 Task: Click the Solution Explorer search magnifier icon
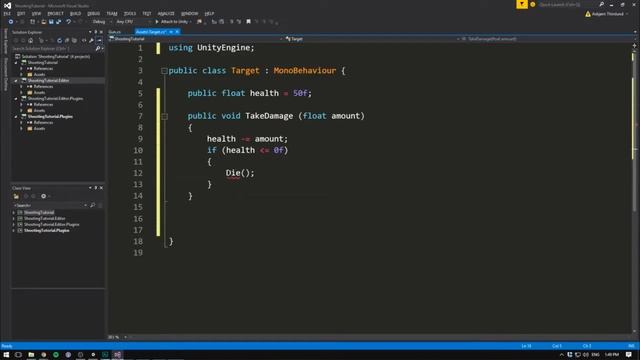click(x=98, y=49)
